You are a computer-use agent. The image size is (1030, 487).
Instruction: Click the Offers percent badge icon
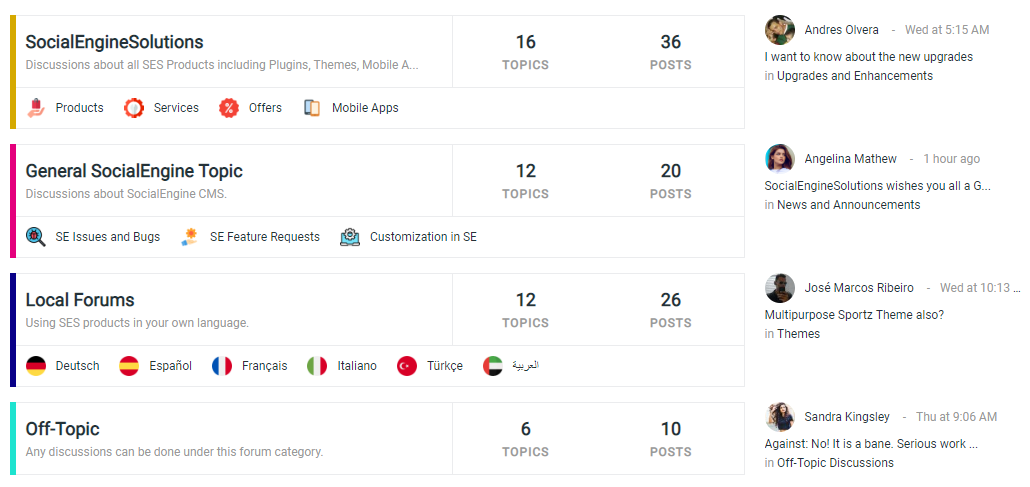click(x=229, y=108)
